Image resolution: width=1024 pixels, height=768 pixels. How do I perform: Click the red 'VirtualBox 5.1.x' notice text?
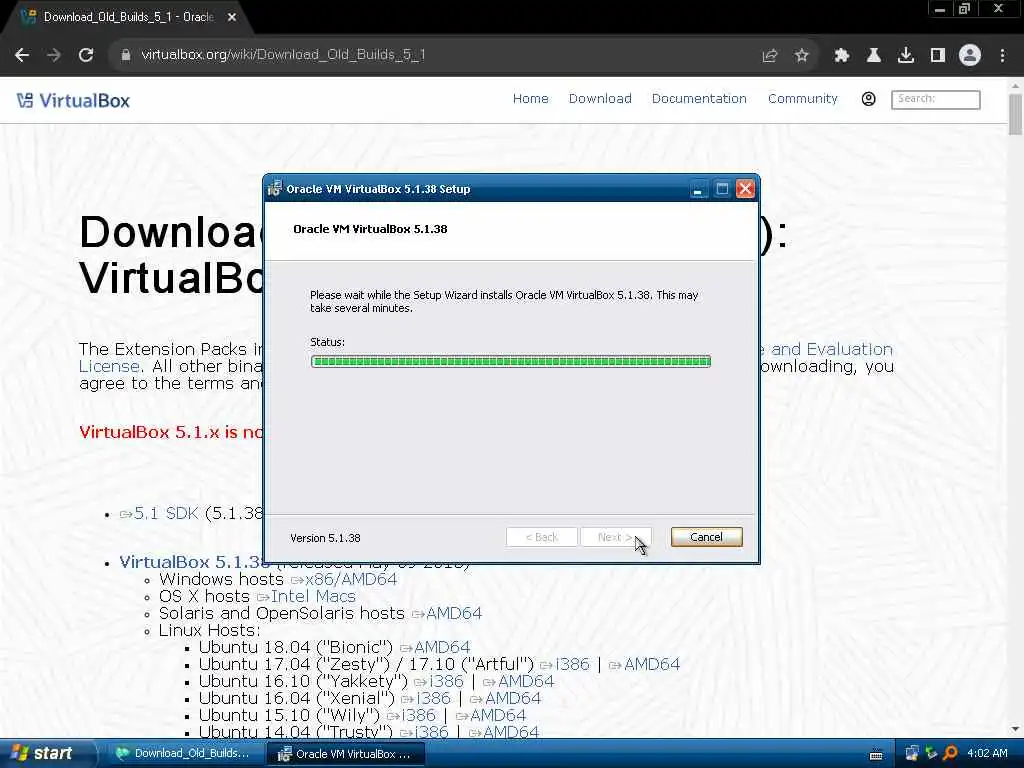pyautogui.click(x=171, y=432)
